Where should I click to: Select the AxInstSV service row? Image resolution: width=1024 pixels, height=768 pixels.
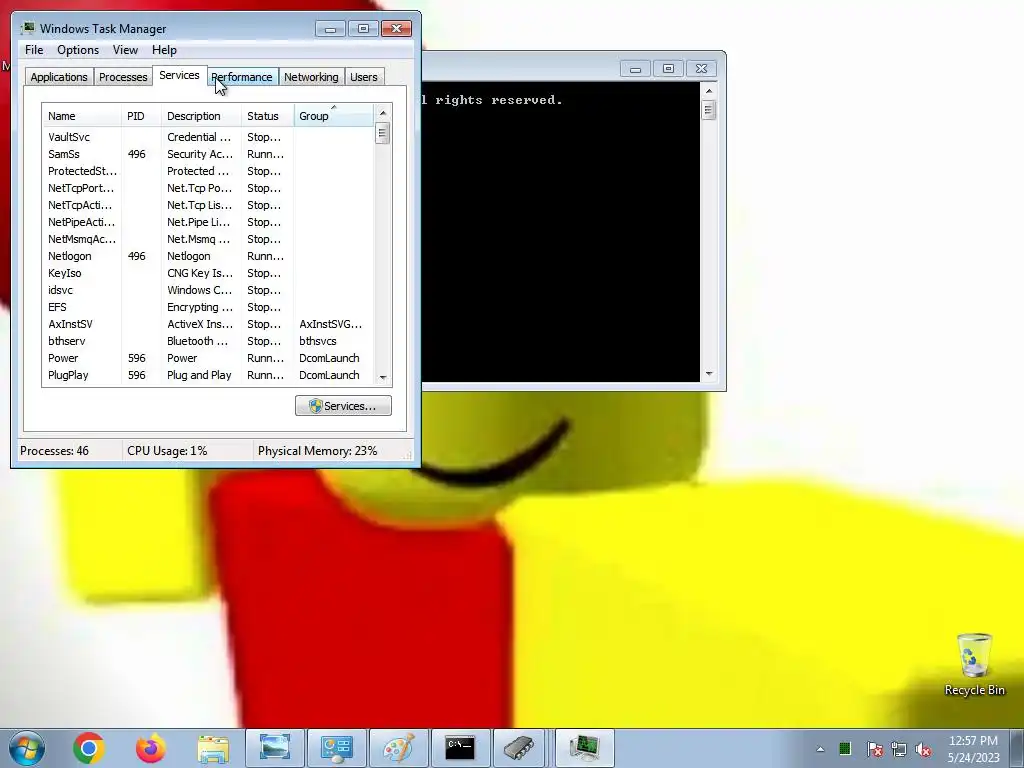[208, 324]
